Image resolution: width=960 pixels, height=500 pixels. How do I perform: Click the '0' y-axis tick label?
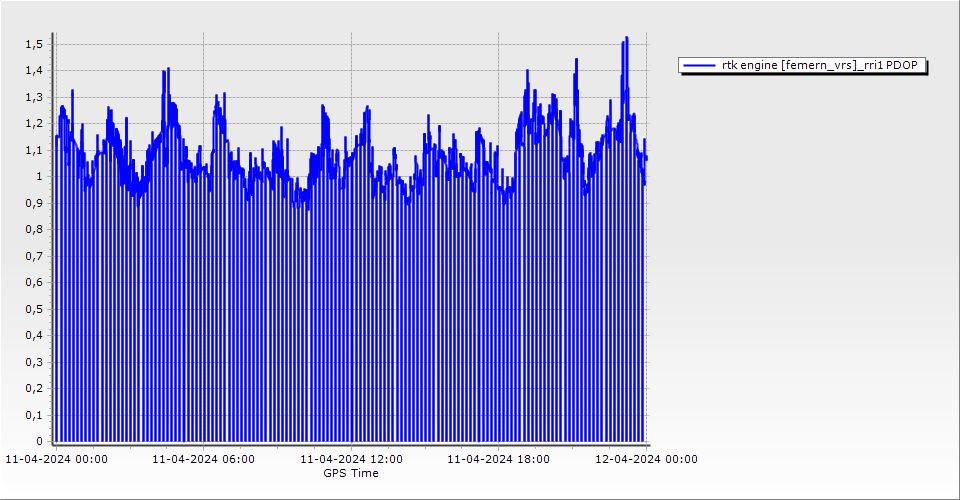point(40,441)
